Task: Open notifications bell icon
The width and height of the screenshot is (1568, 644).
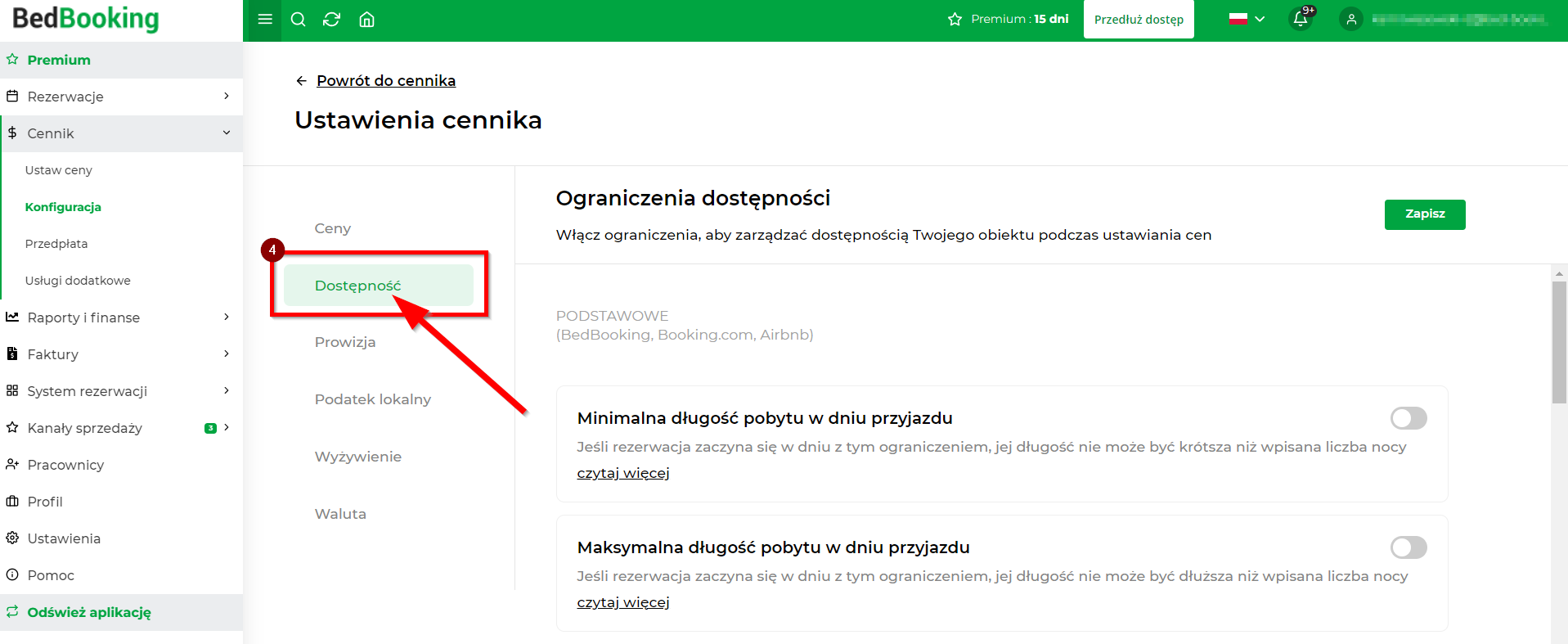Action: [x=1301, y=19]
